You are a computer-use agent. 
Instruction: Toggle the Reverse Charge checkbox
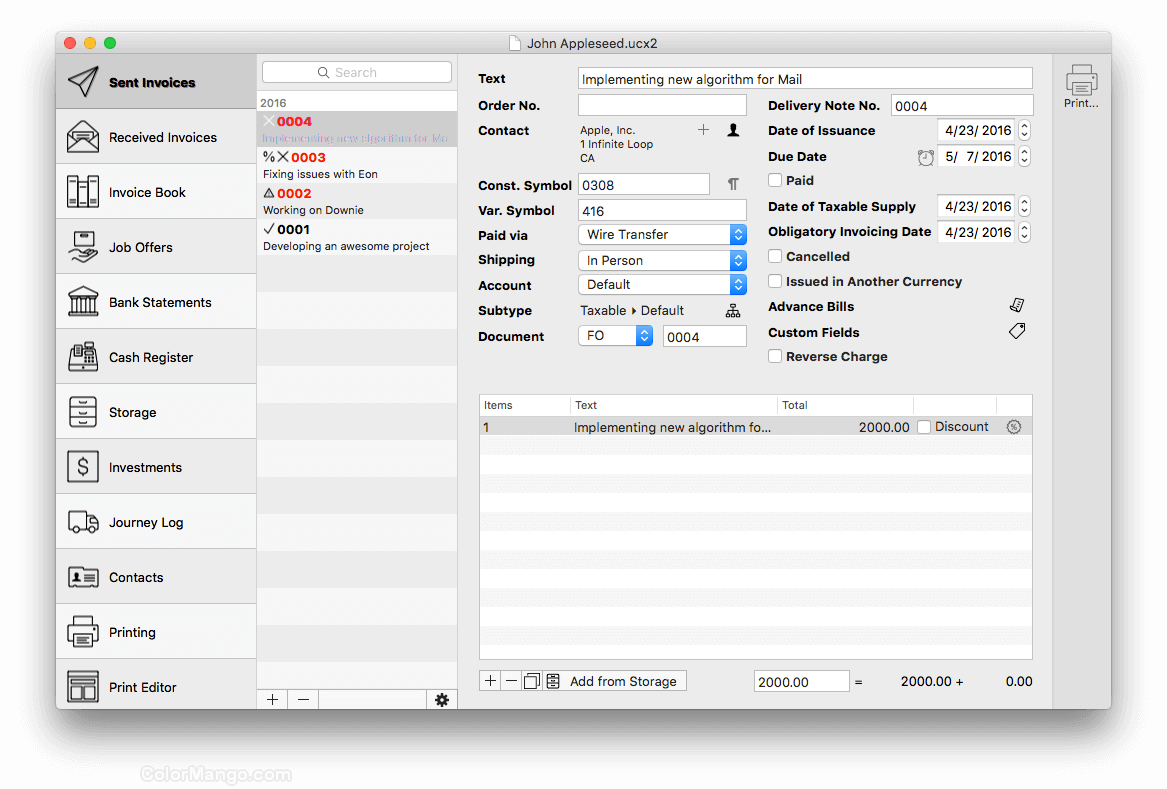[x=775, y=357]
